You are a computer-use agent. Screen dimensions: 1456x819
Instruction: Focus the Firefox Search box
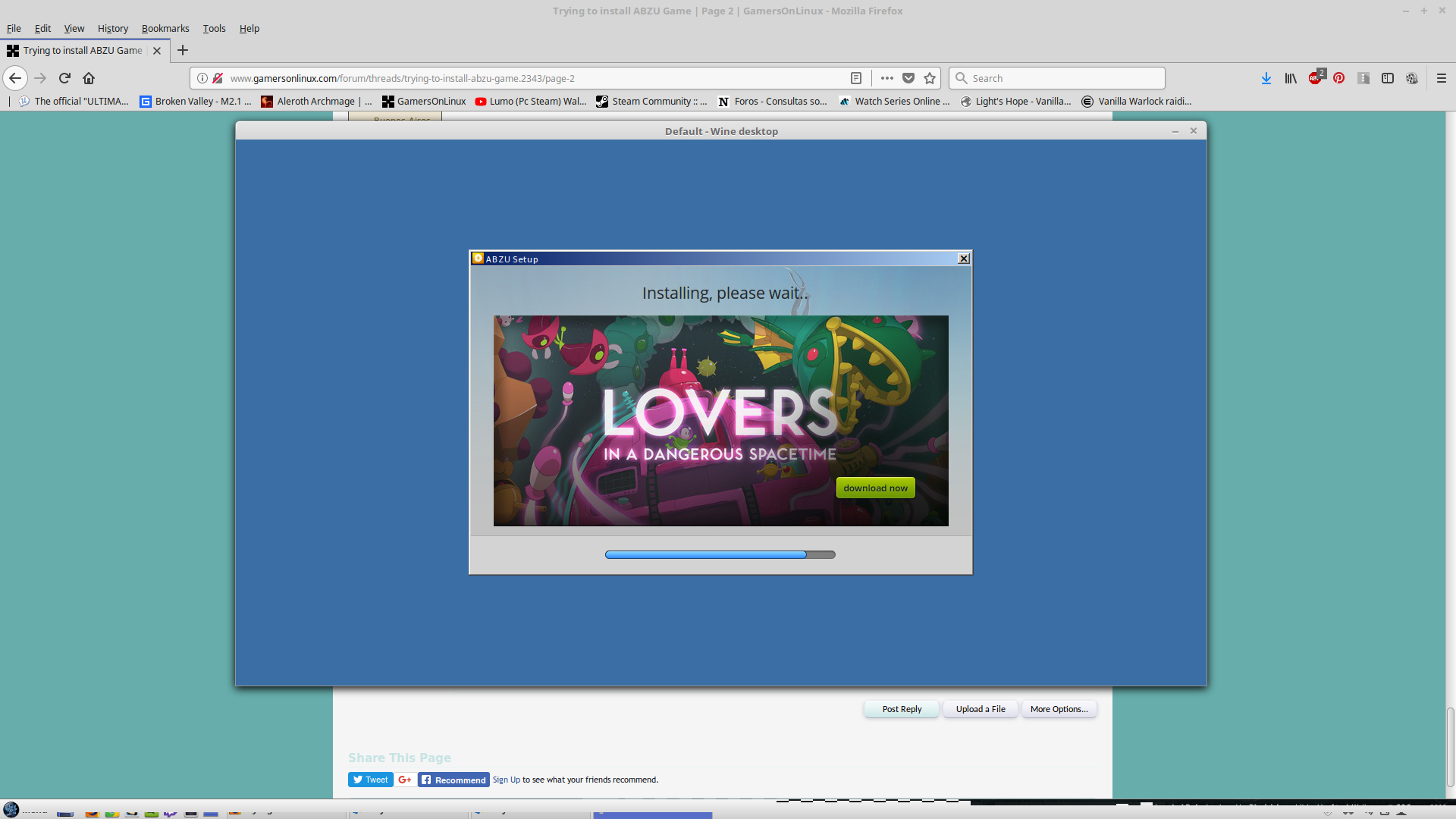(x=1057, y=78)
